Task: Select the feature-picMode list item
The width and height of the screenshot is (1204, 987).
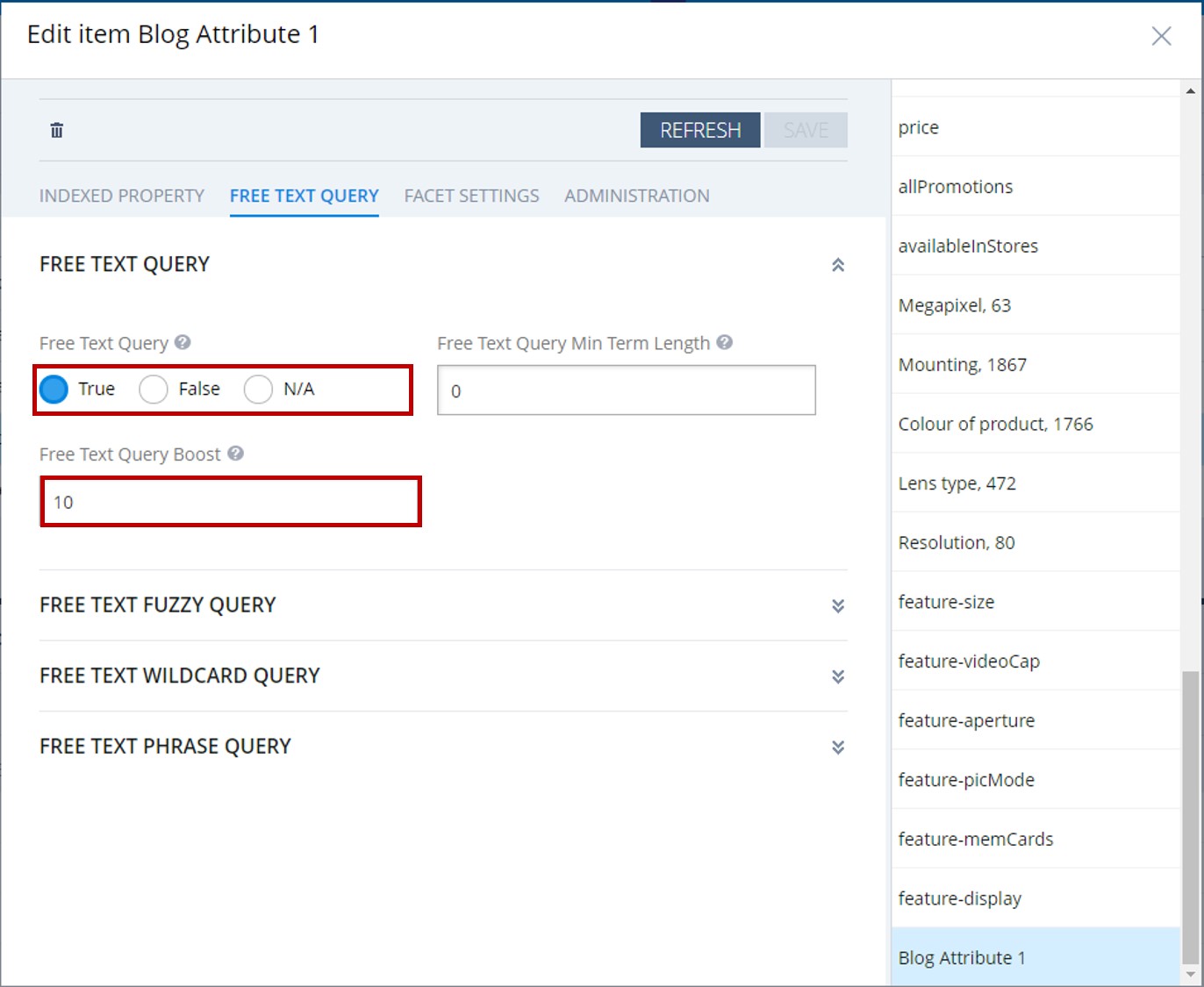Action: (1036, 780)
